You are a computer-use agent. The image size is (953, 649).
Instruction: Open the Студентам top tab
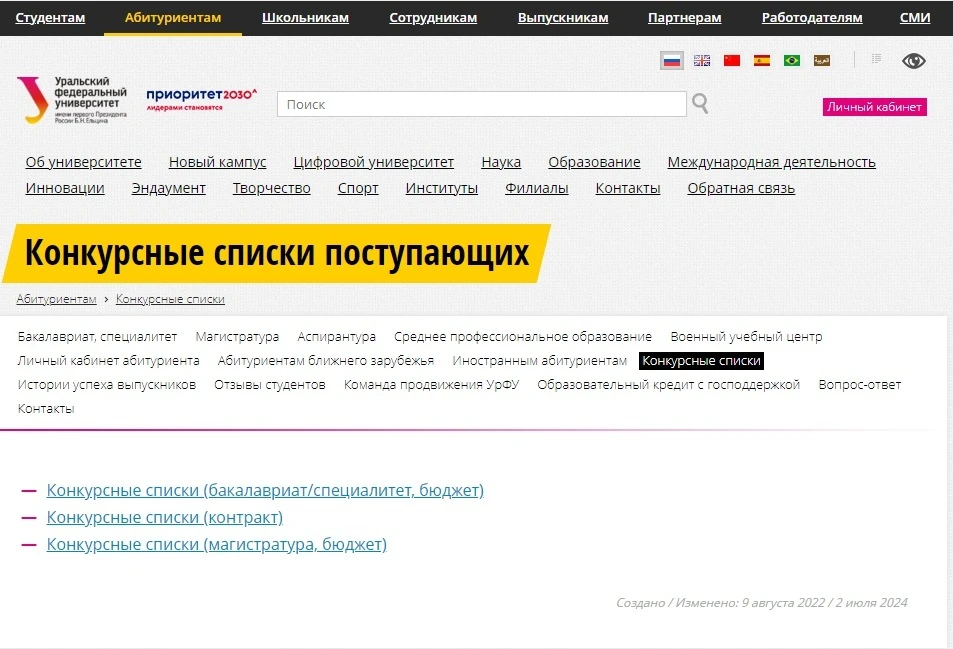pos(50,18)
